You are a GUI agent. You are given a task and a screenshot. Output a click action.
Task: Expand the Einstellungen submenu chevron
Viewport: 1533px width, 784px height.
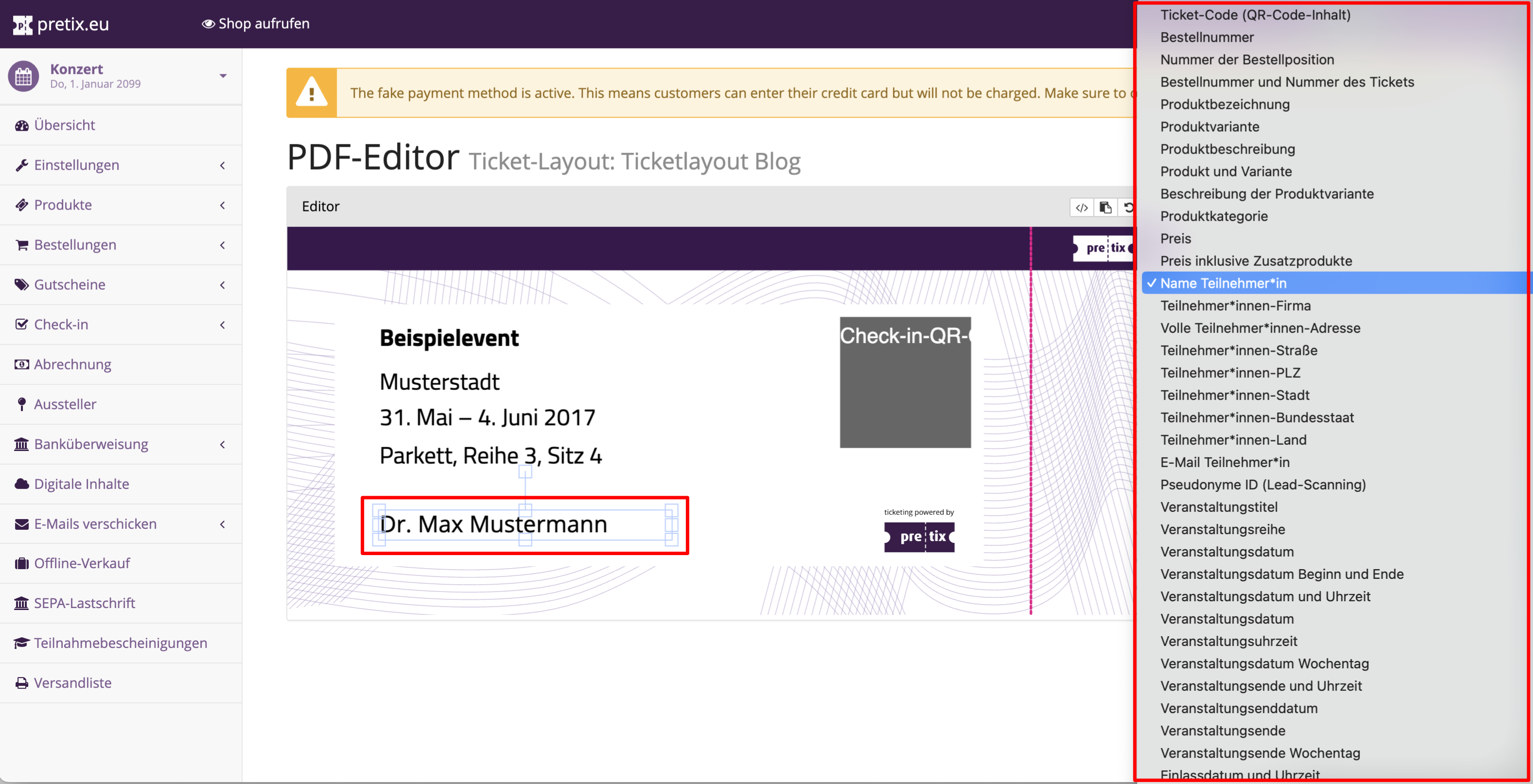(x=223, y=165)
